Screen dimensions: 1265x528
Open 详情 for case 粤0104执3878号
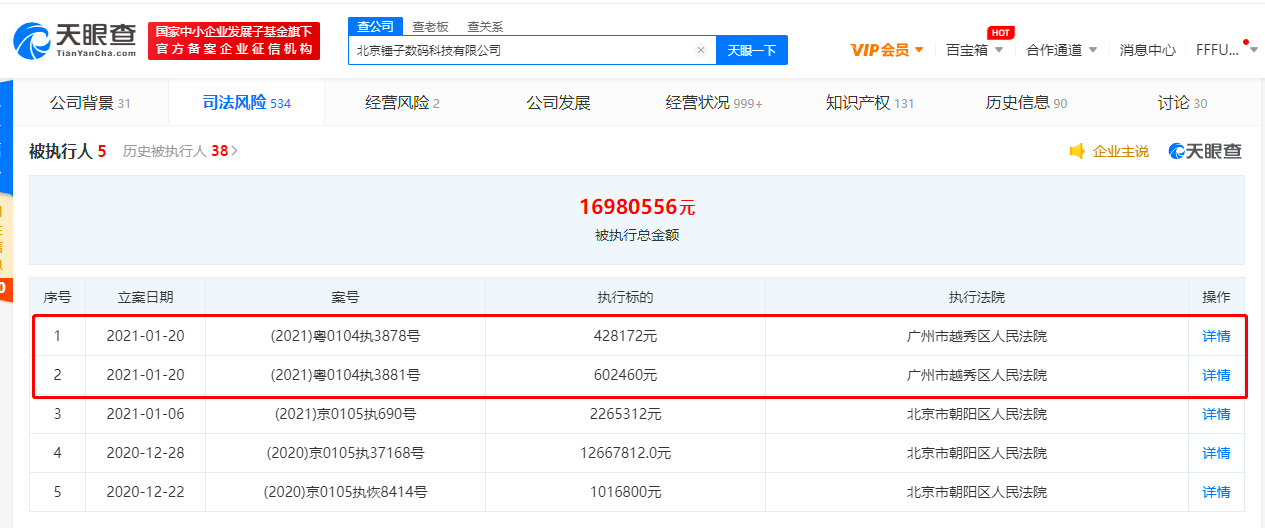[x=1216, y=337]
